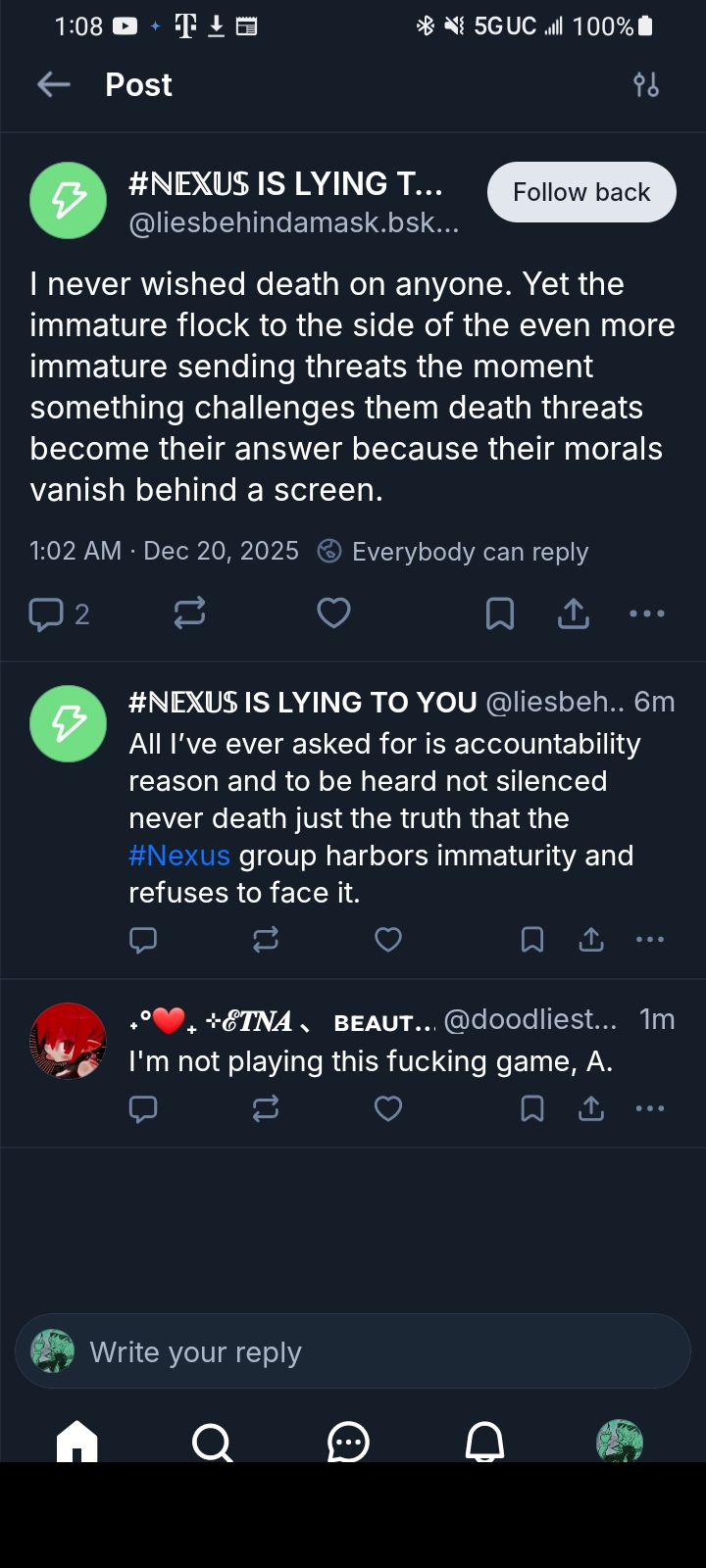706x1568 pixels.
Task: Open the #Nexus hashtag link
Action: coord(179,856)
